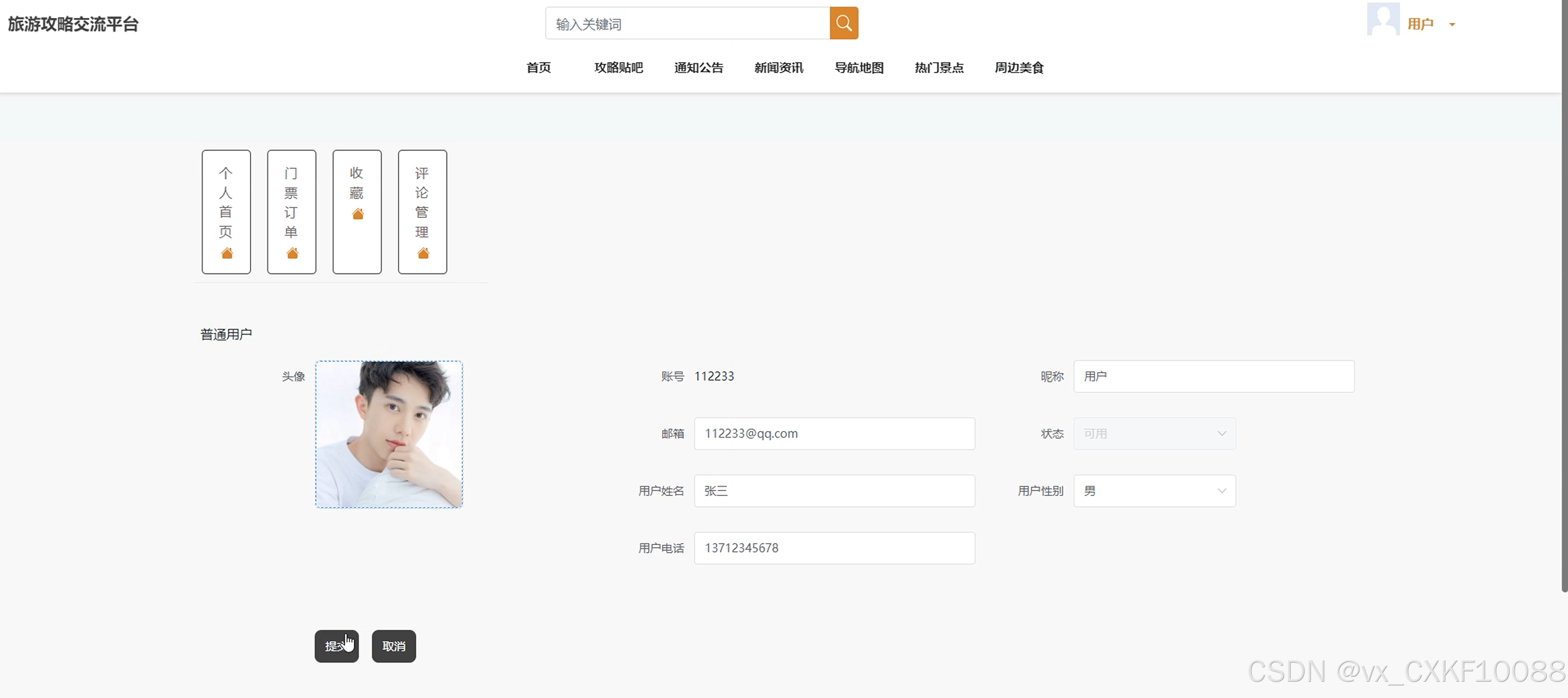
Task: Select 周边美食 in the navigation bar
Action: point(1019,68)
